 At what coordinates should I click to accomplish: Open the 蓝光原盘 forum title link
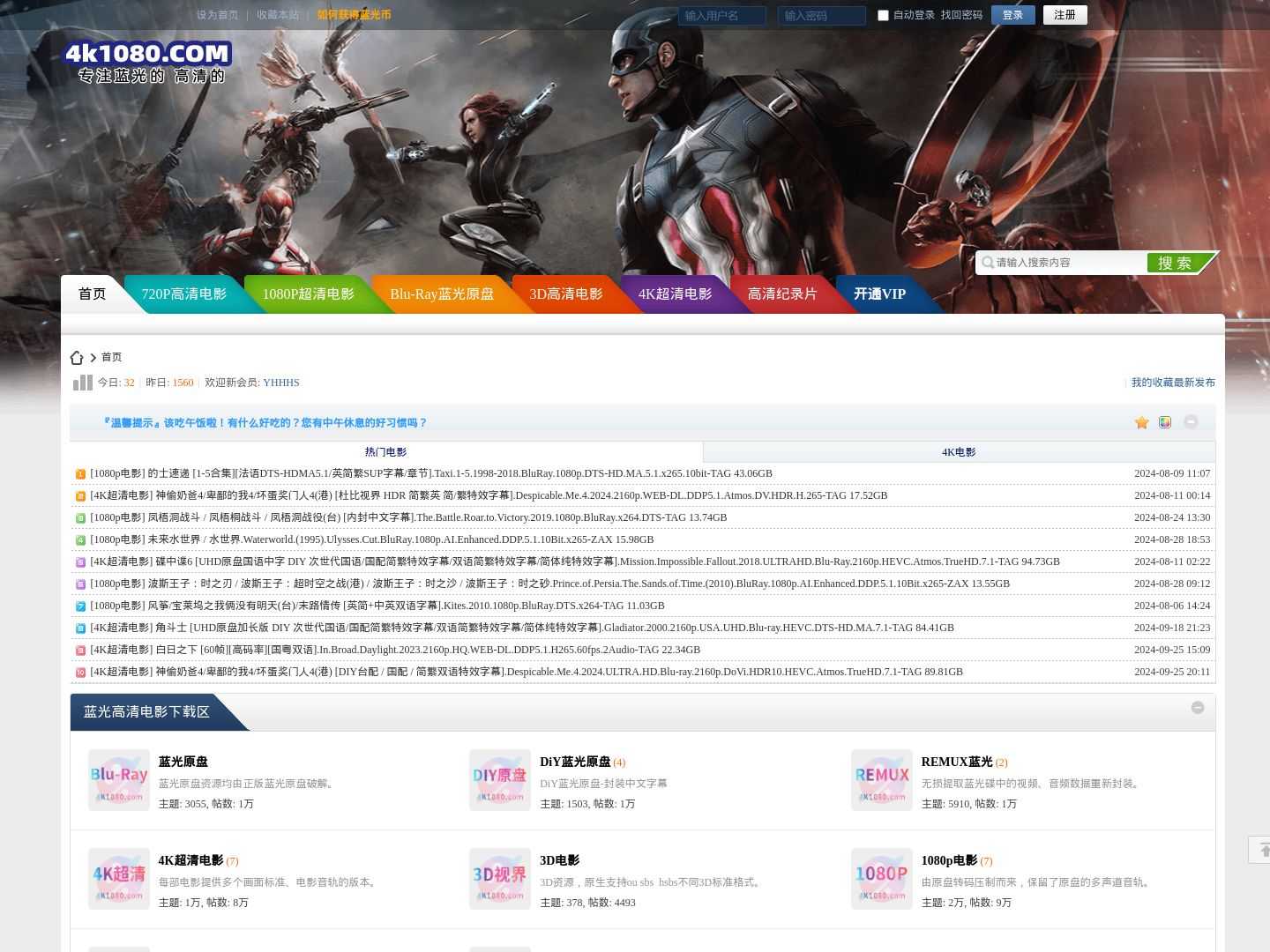click(183, 762)
